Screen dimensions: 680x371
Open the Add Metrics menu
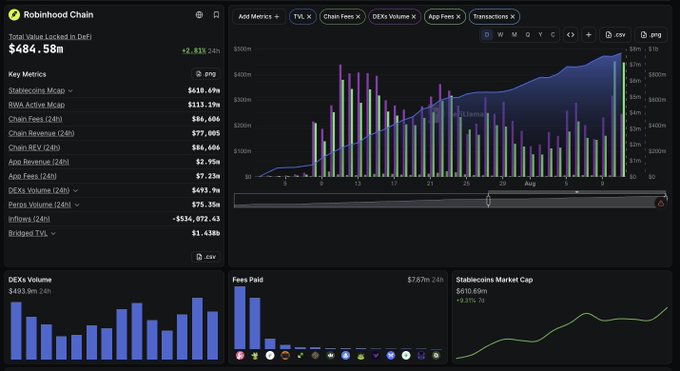(x=259, y=16)
